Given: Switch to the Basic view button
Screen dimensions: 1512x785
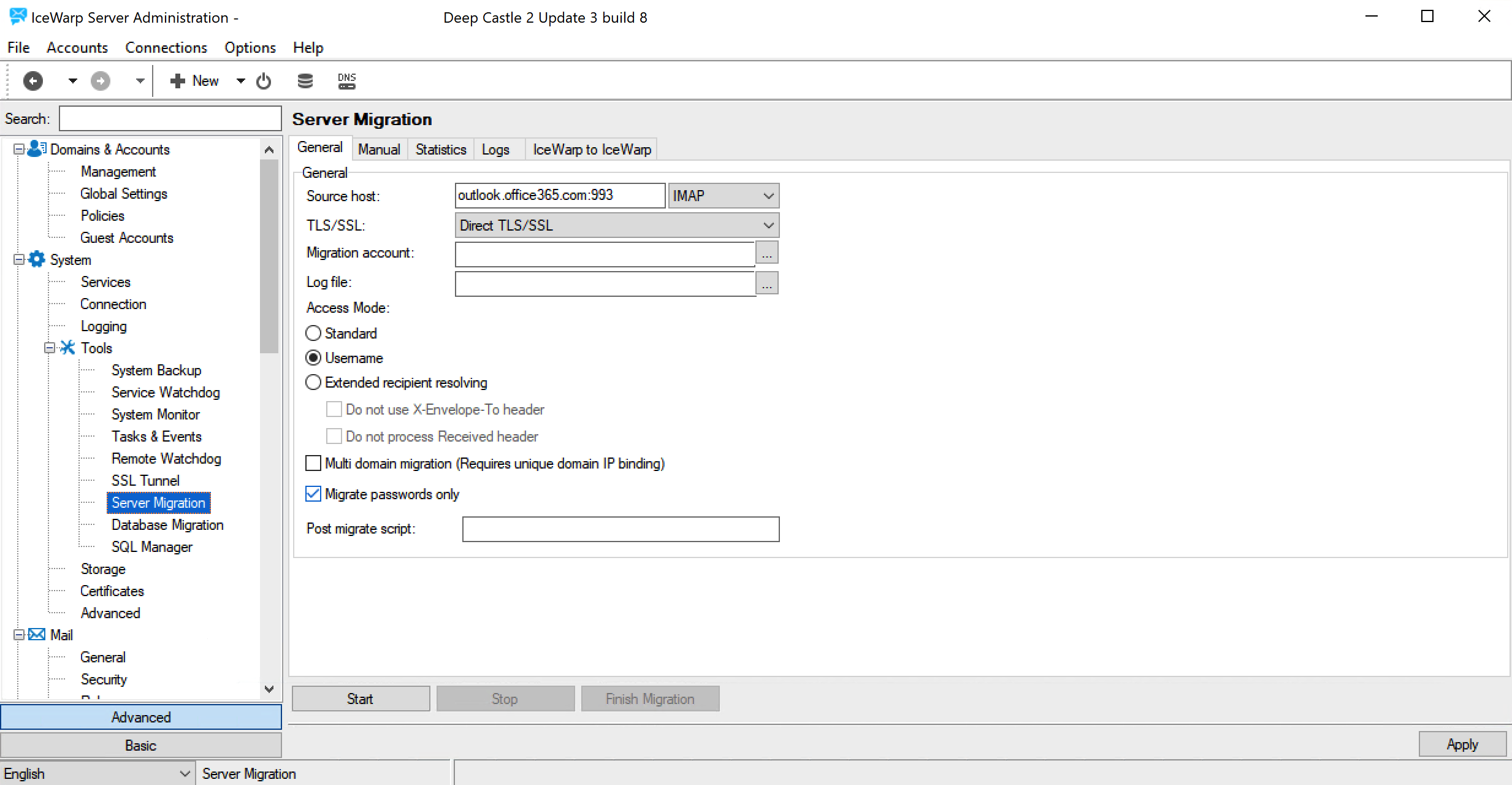Looking at the screenshot, I should 141,745.
